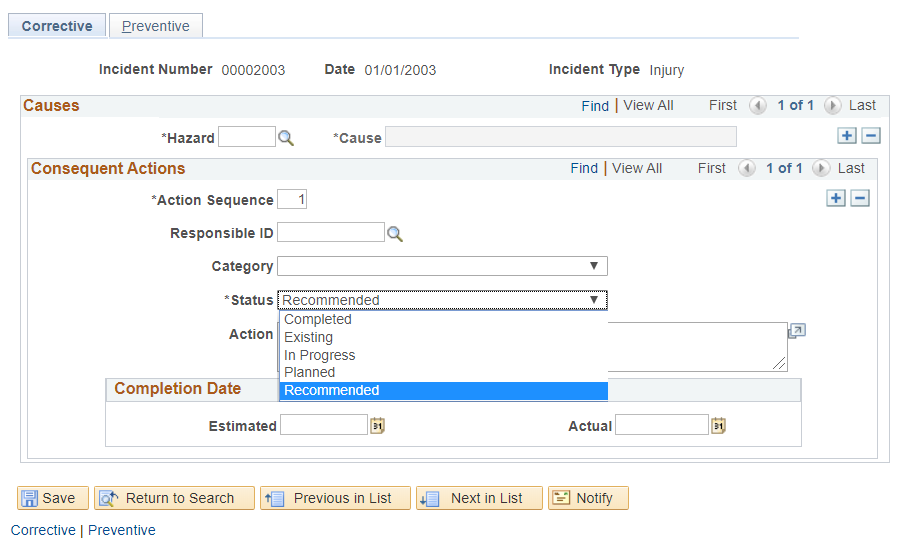This screenshot has width=906, height=550.
Task: Switch to the Preventive tab
Action: pos(155,26)
